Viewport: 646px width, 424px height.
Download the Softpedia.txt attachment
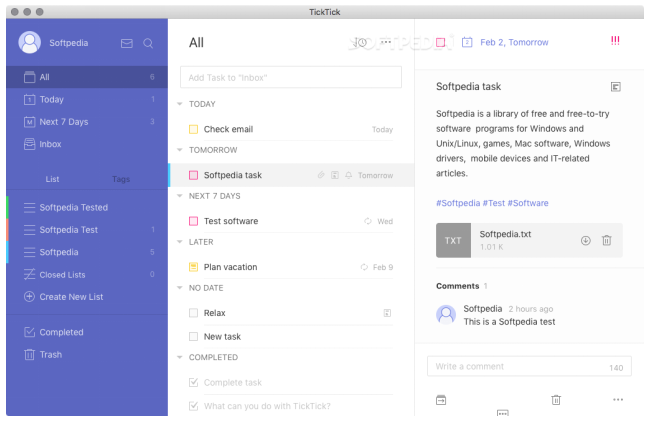tap(585, 241)
